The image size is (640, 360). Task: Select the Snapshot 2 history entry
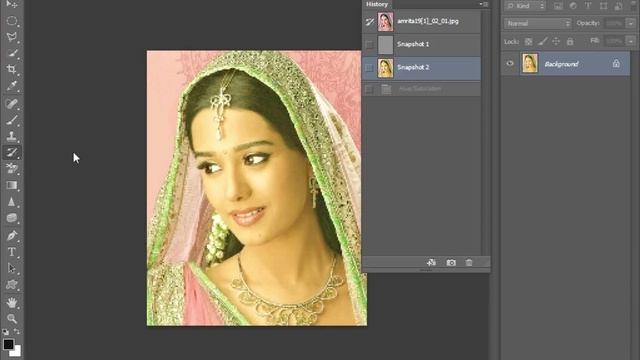tap(421, 67)
